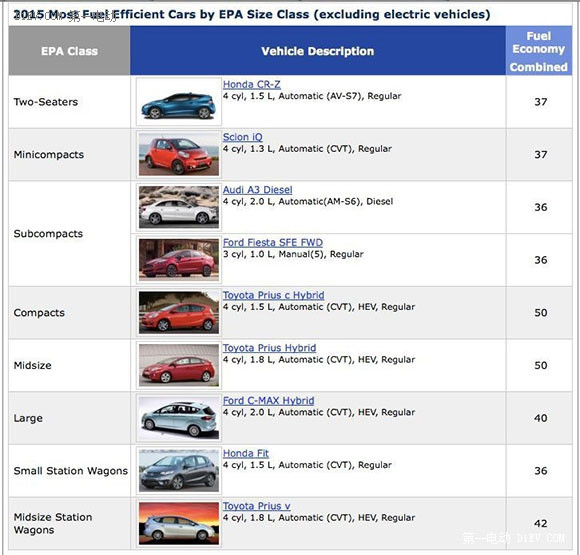This screenshot has height=555, width=580.
Task: Click the Prius c 50 value
Action: [540, 313]
